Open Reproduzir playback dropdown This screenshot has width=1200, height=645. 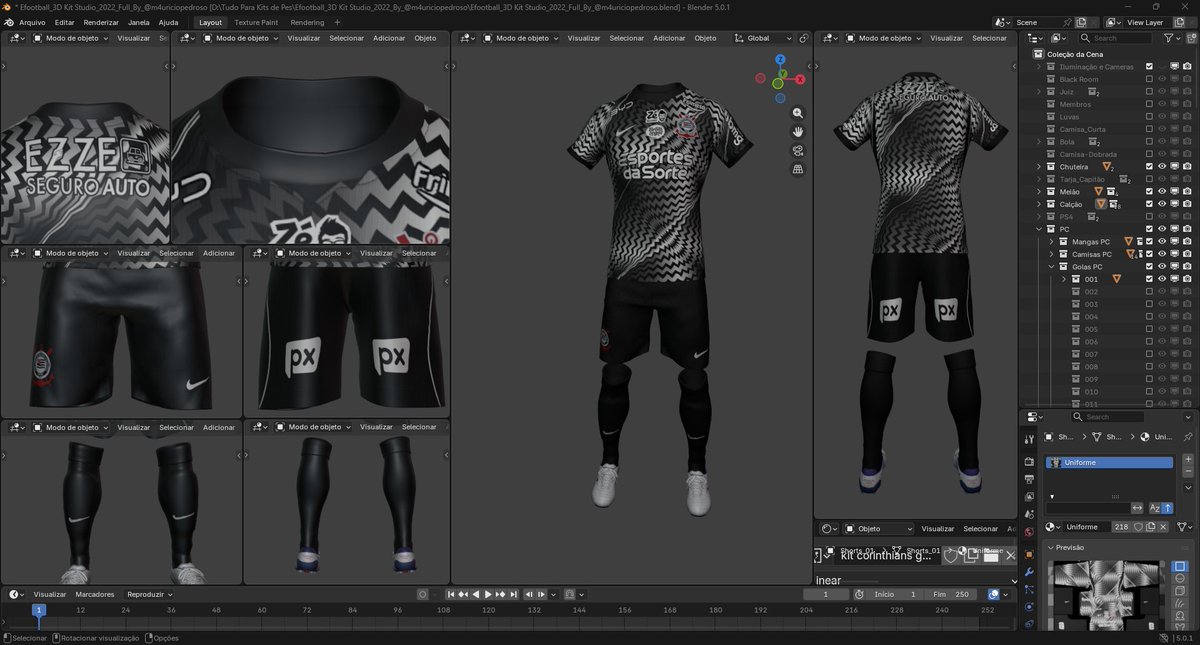pyautogui.click(x=149, y=594)
